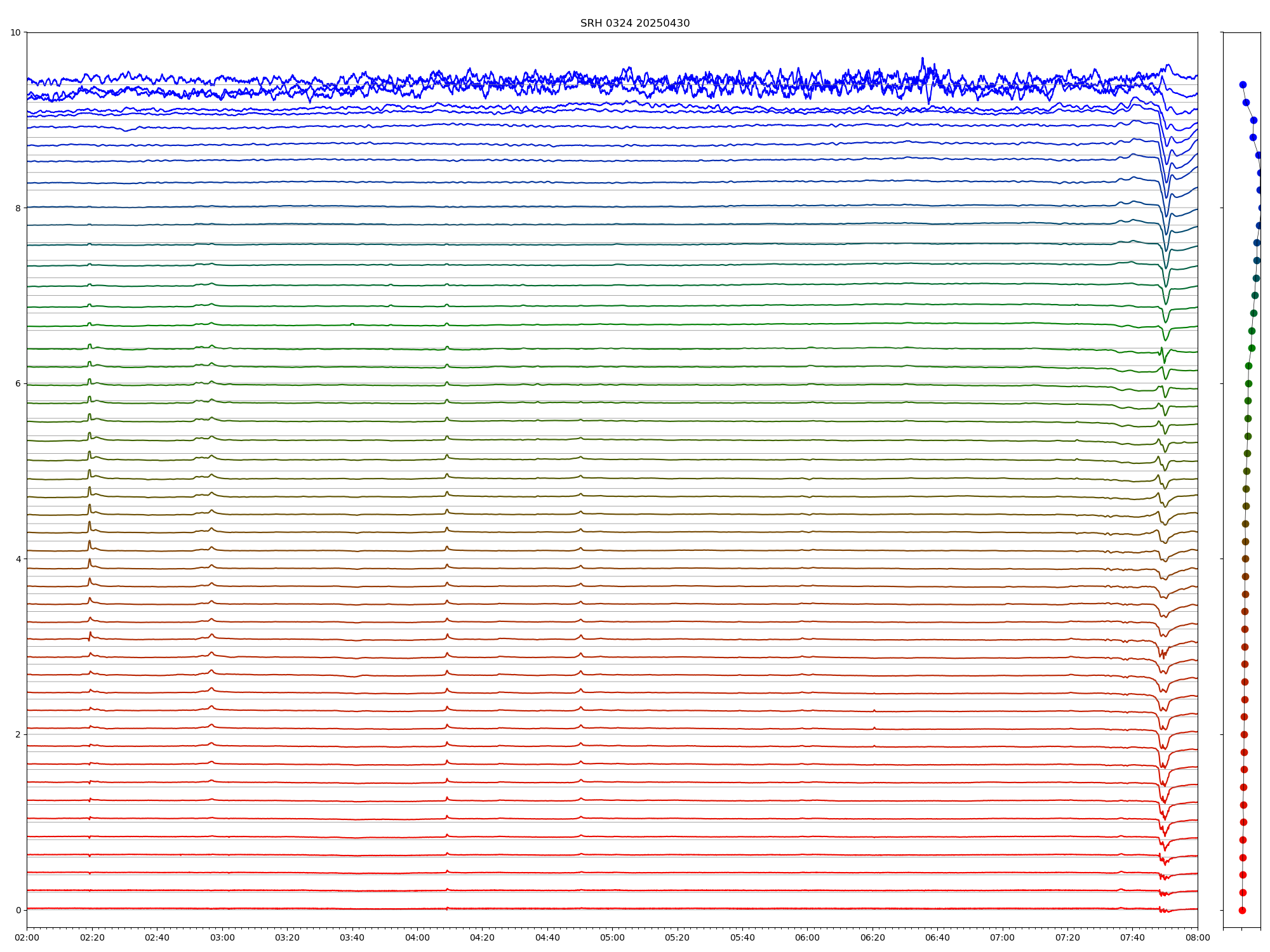The height and width of the screenshot is (952, 1270).
Task: Click the plot title SRH 0324 20250430
Action: (x=634, y=23)
